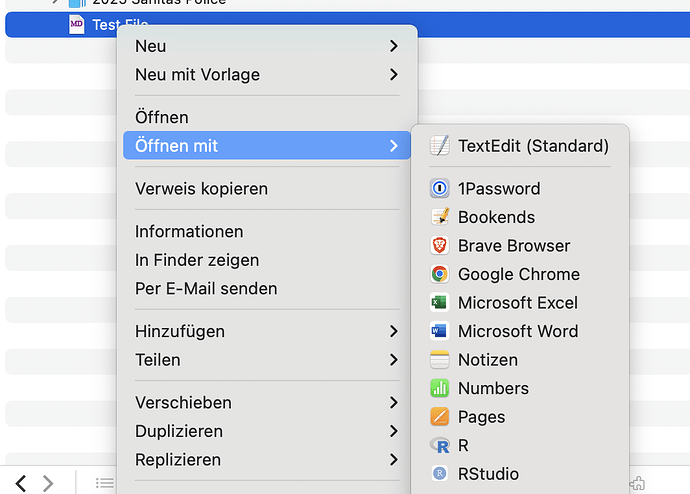Go back with the left arrow button
690x494 pixels.
21,483
